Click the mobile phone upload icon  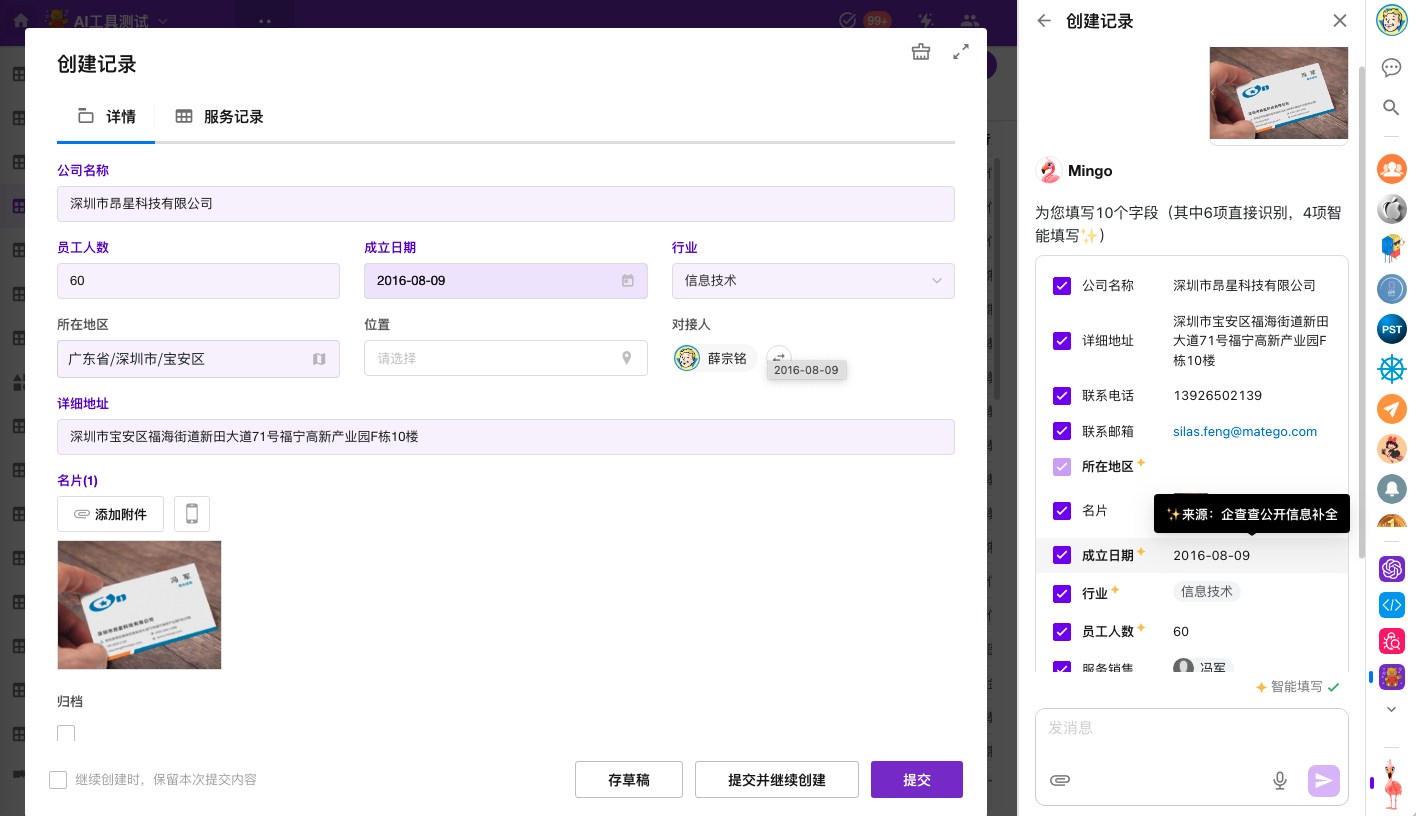point(192,514)
